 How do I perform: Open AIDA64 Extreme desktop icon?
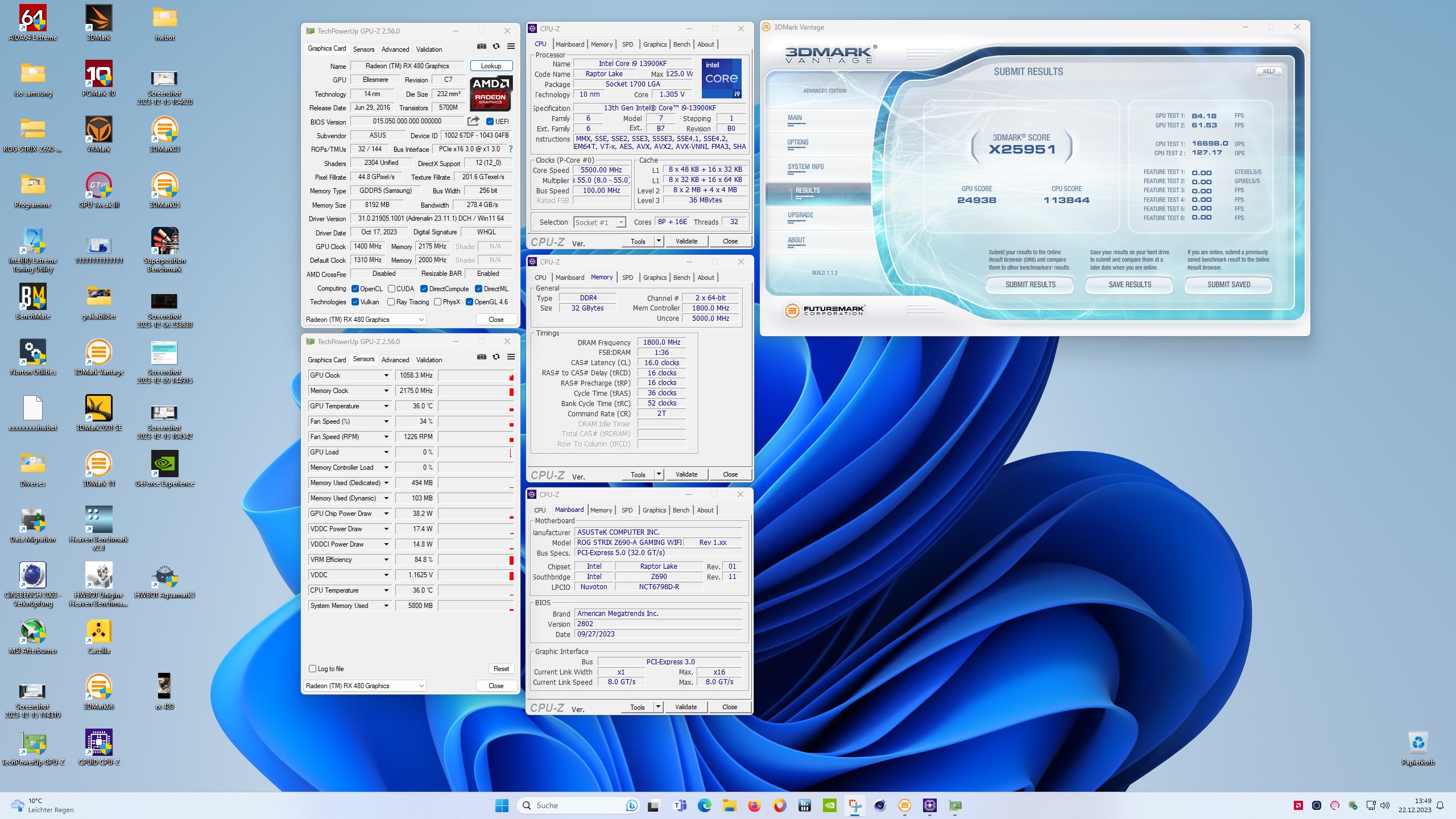tap(32, 23)
